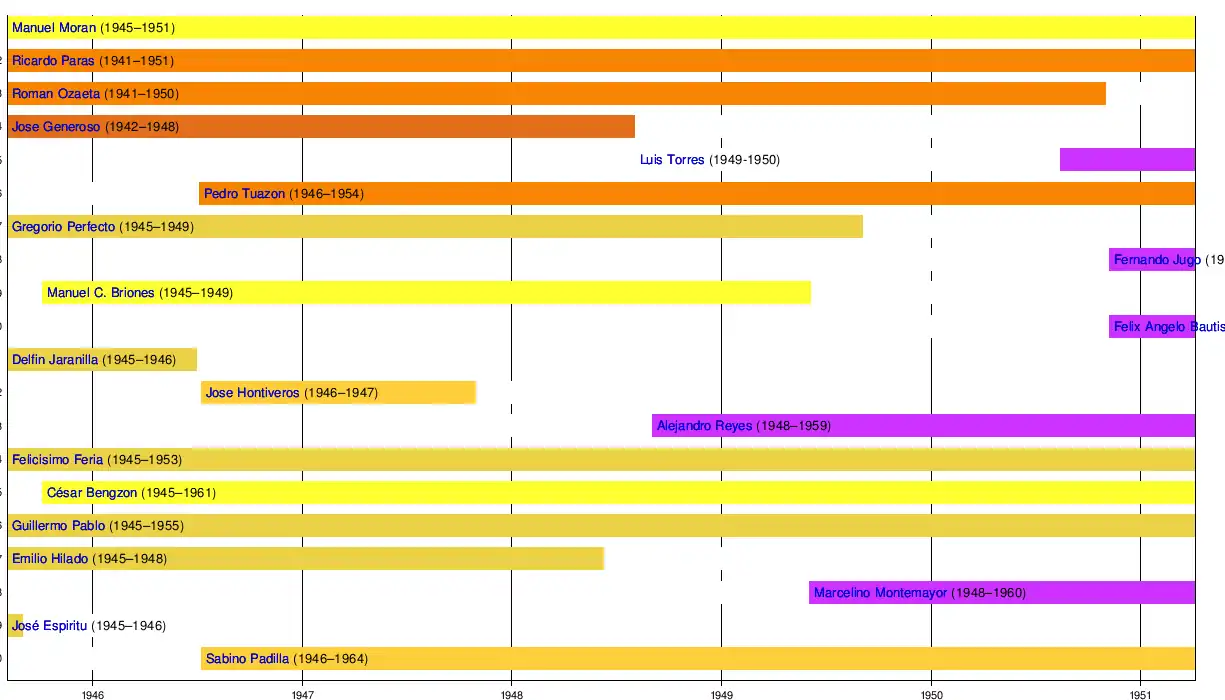Select the Jose Generoso link
This screenshot has width=1225, height=700.
(56, 127)
